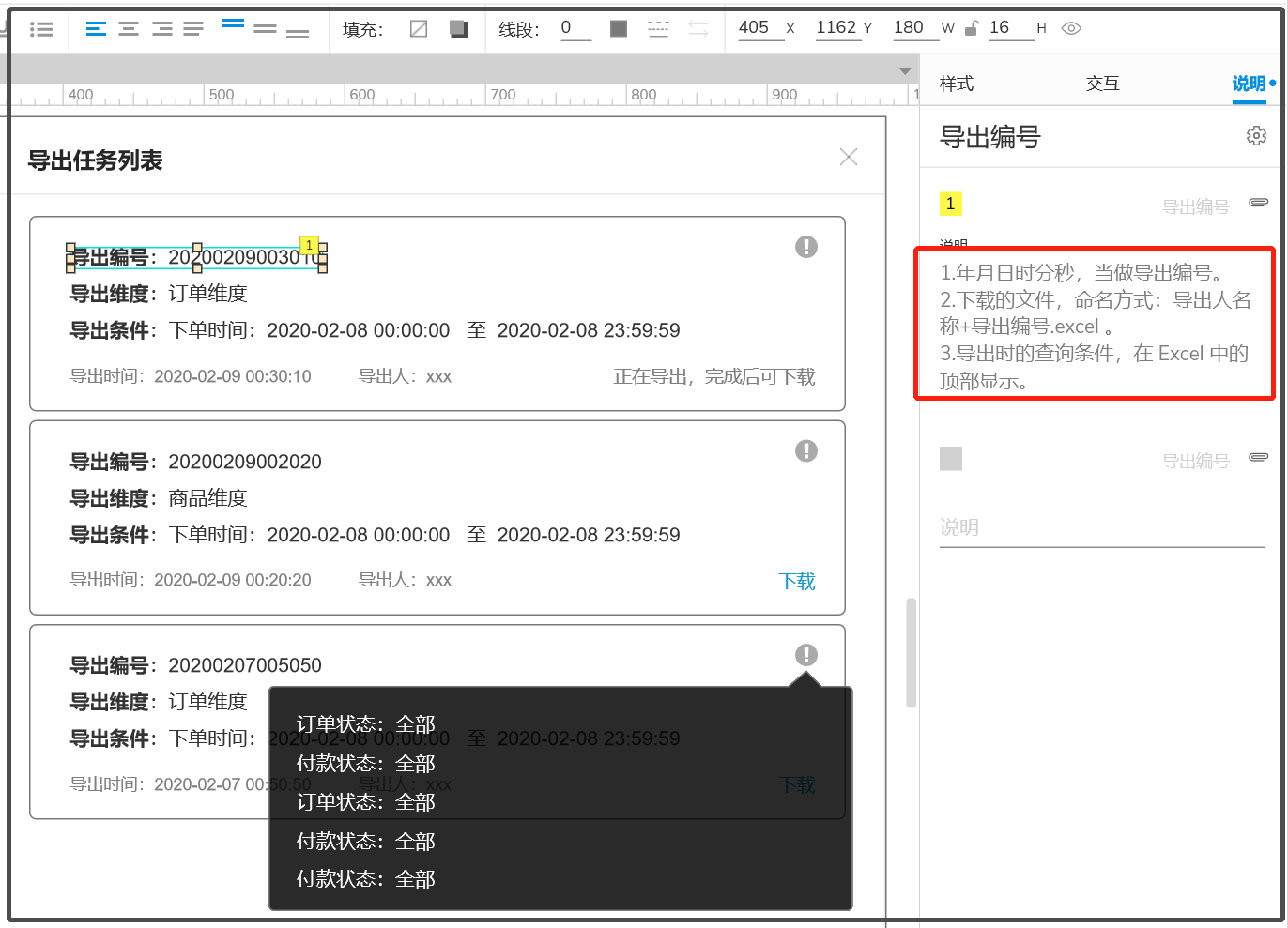Toggle widget visibility eye icon
This screenshot has width=1288, height=928.
click(x=1071, y=28)
